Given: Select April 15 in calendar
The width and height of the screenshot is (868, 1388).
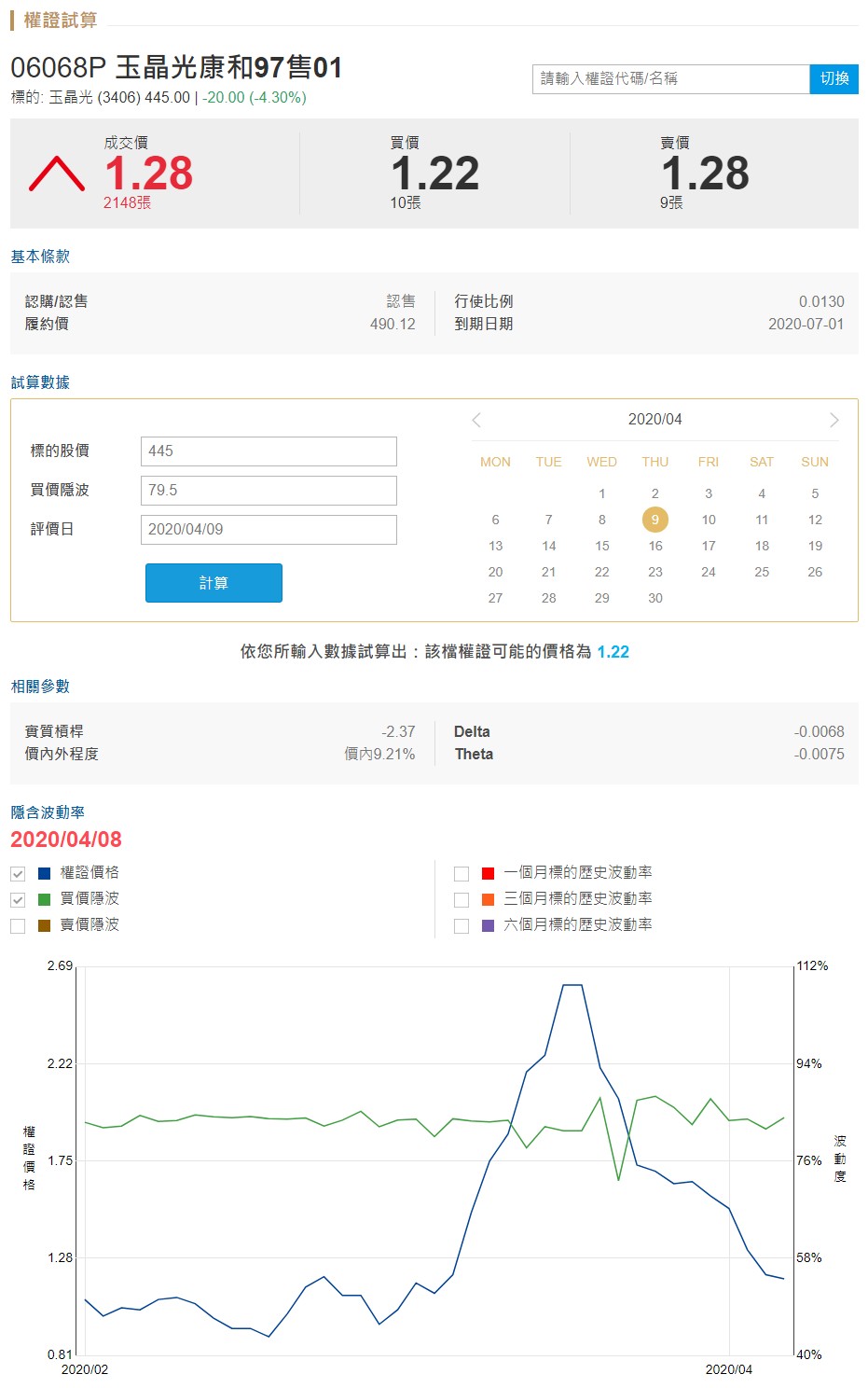Looking at the screenshot, I should click(602, 546).
